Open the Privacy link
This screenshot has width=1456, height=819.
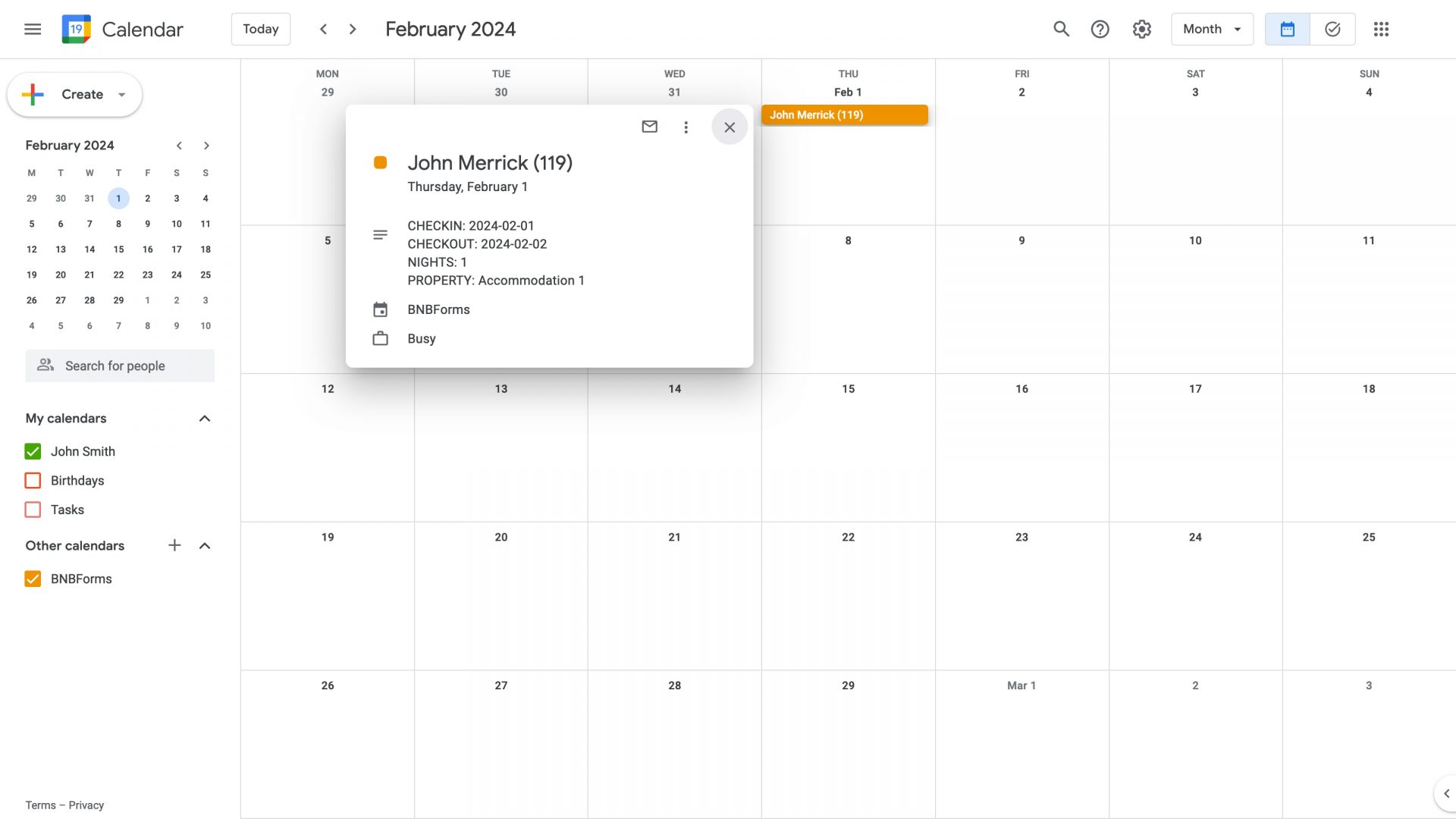coord(86,805)
